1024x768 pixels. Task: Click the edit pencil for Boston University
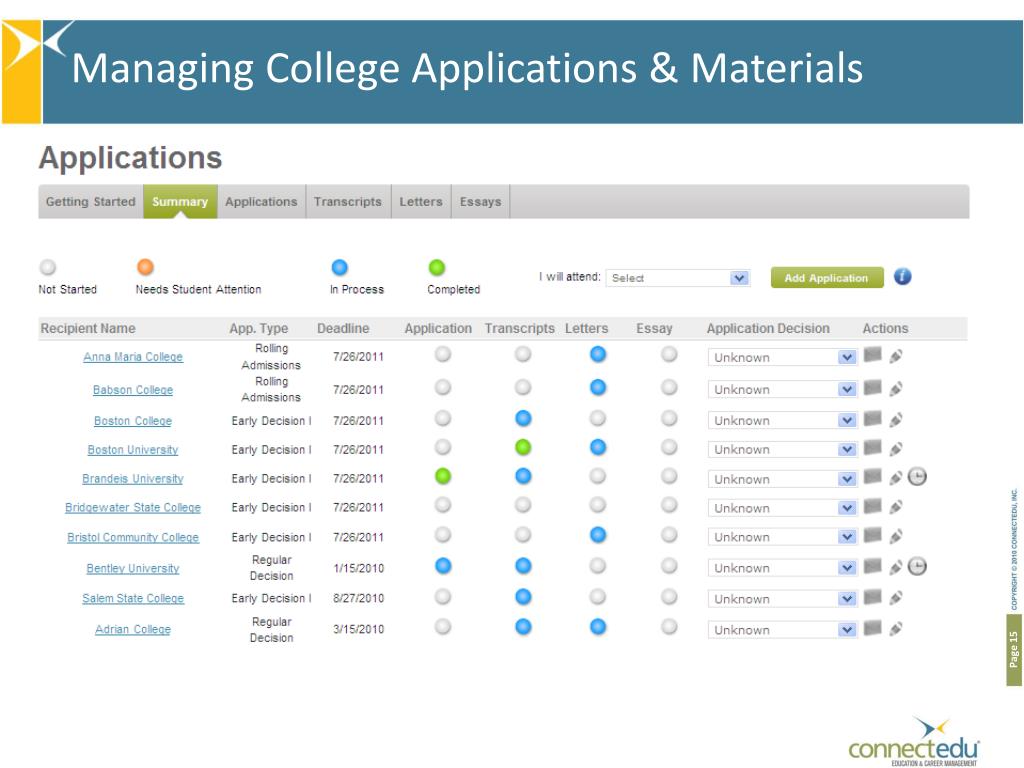pos(896,449)
